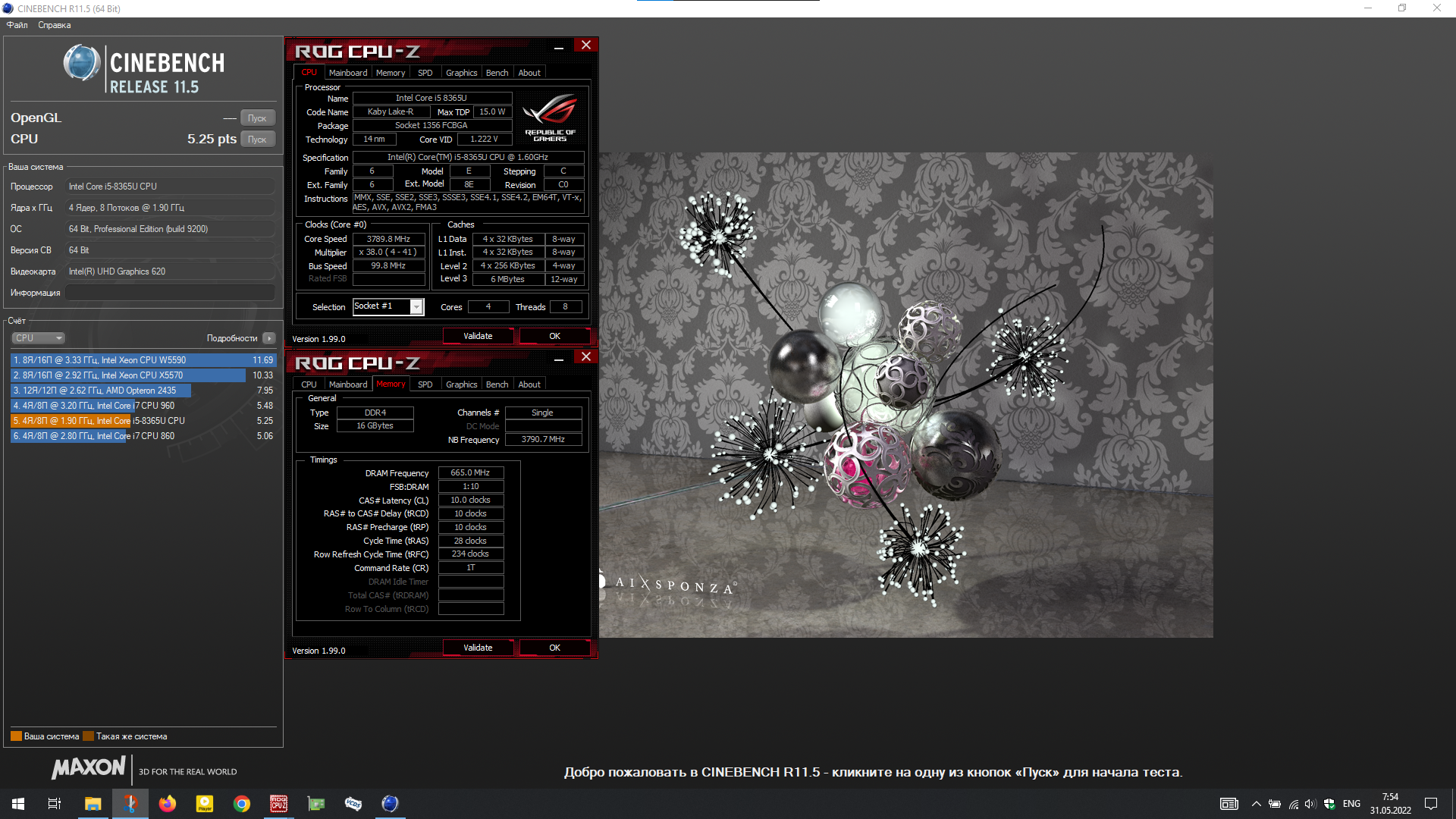Select AMD Opteron 2435 ranking row
1456x819 pixels.
click(143, 391)
